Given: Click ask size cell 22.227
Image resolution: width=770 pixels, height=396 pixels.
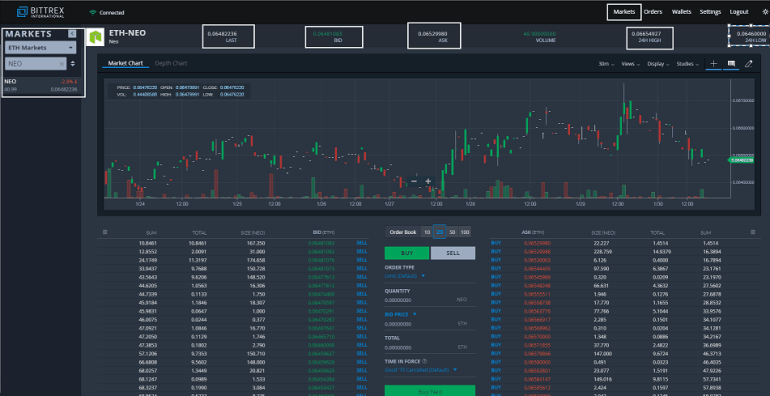Looking at the screenshot, I should click(601, 243).
